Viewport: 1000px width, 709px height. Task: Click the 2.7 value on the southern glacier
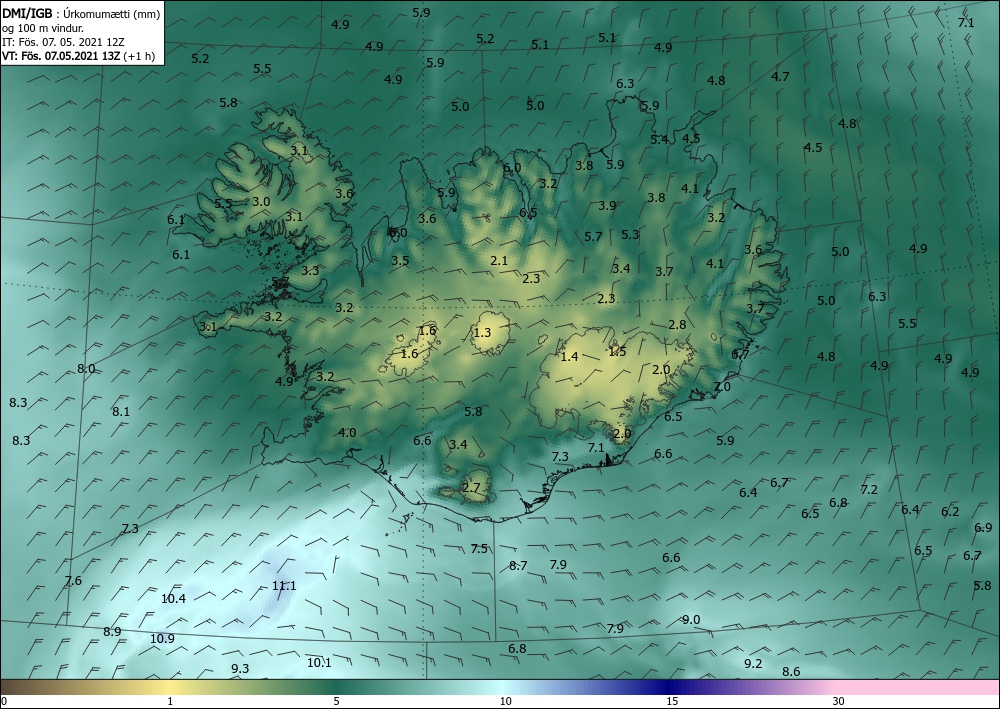point(471,488)
